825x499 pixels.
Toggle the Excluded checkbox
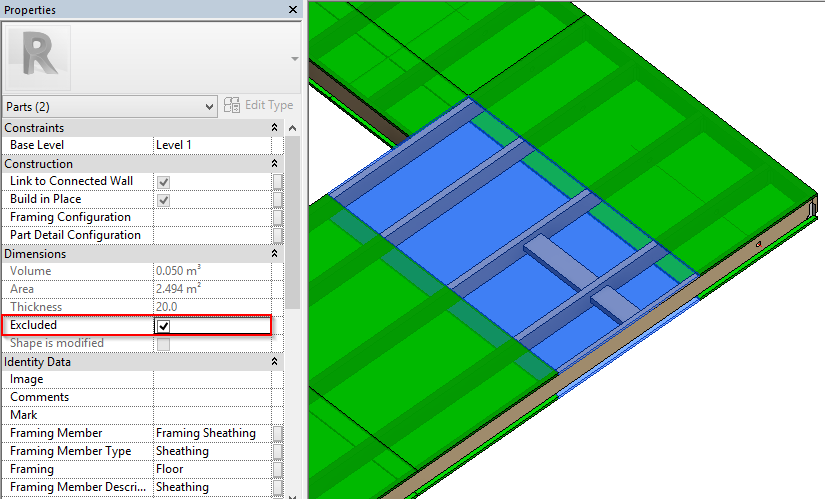(x=163, y=326)
